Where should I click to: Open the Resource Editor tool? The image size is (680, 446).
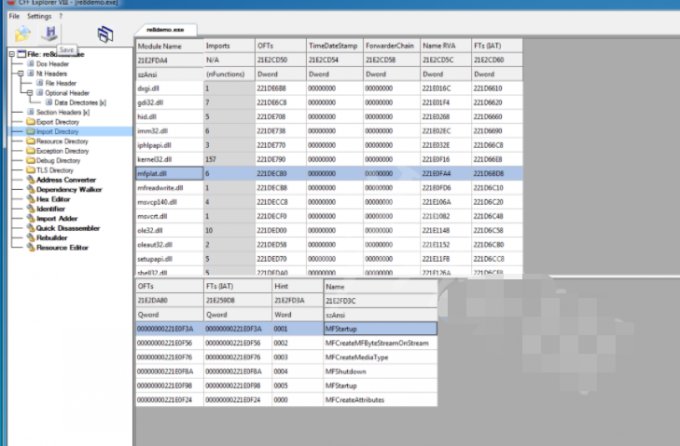(x=65, y=247)
